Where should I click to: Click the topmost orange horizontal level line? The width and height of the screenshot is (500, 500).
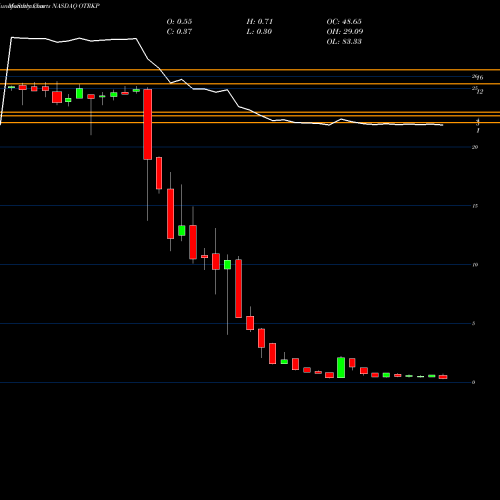(250, 70)
